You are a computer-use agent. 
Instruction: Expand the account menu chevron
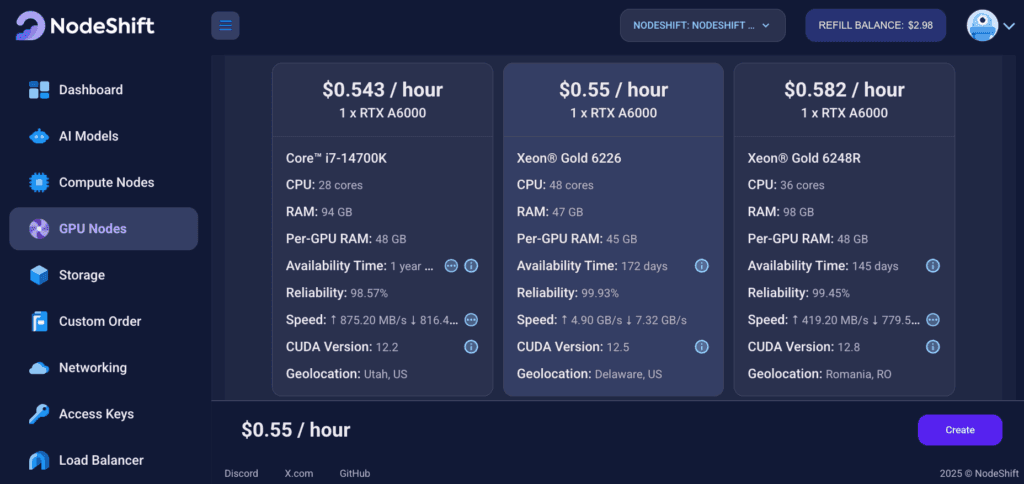point(1009,26)
